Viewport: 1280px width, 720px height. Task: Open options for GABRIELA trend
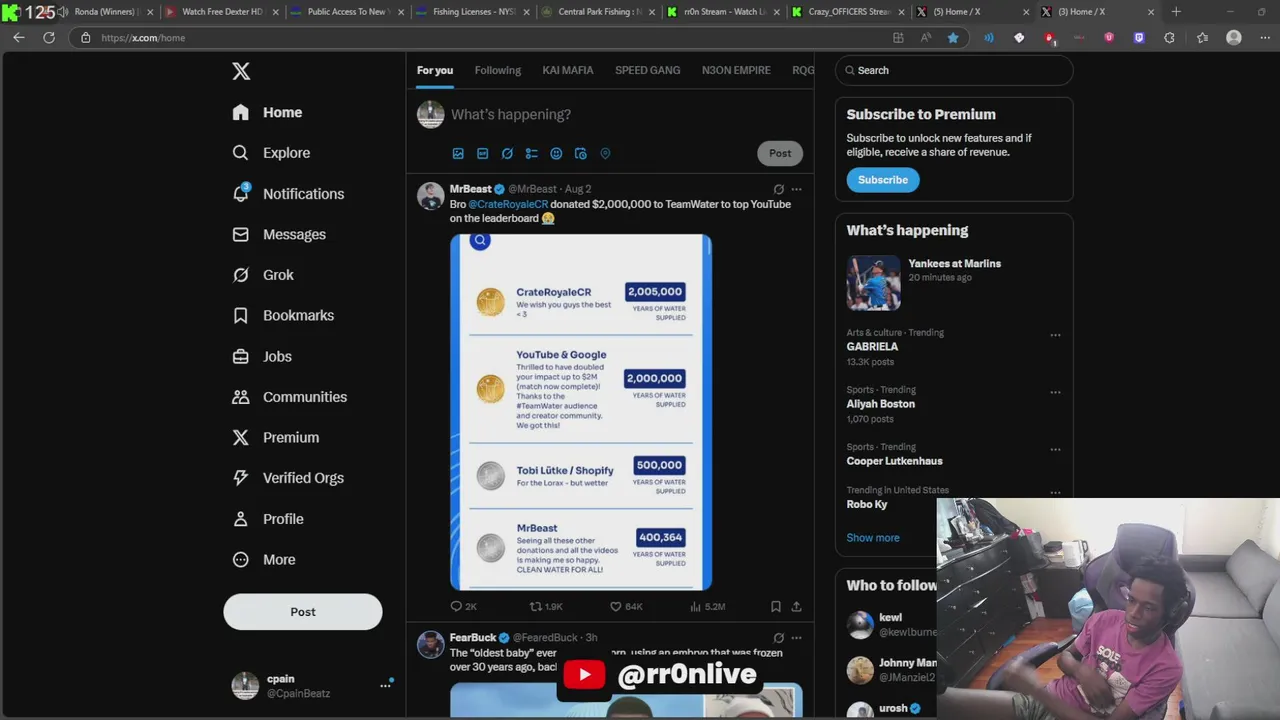pos(1055,336)
